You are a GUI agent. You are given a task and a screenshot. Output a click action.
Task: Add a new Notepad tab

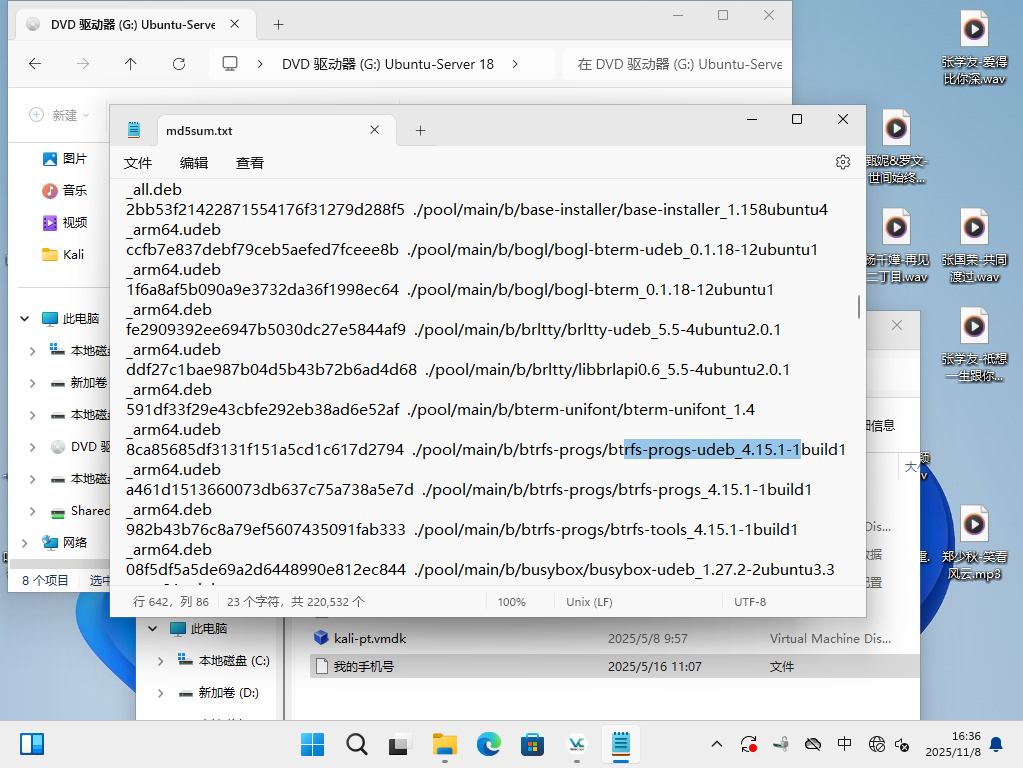(420, 131)
